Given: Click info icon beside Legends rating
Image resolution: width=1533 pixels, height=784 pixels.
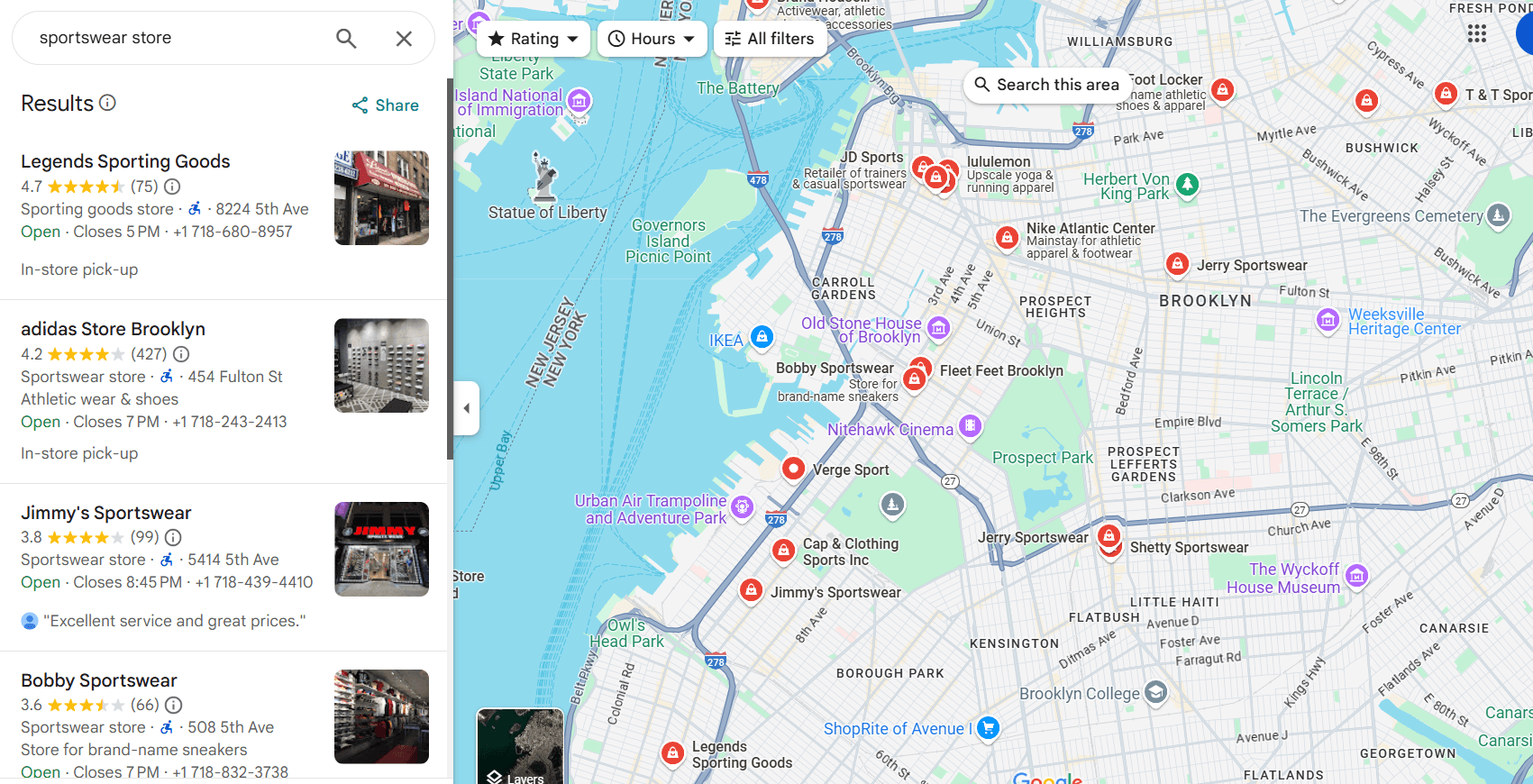Looking at the screenshot, I should pos(172,187).
